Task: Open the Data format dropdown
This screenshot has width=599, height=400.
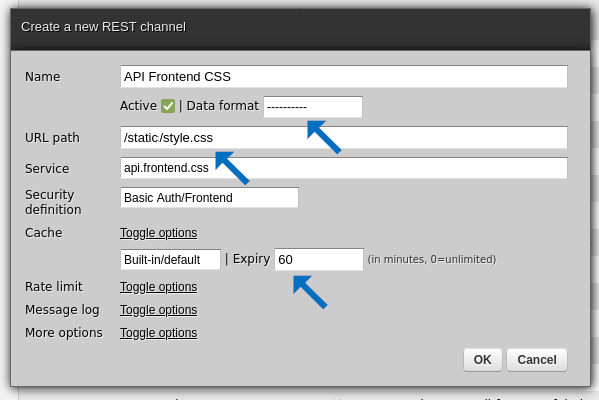Action: click(313, 107)
